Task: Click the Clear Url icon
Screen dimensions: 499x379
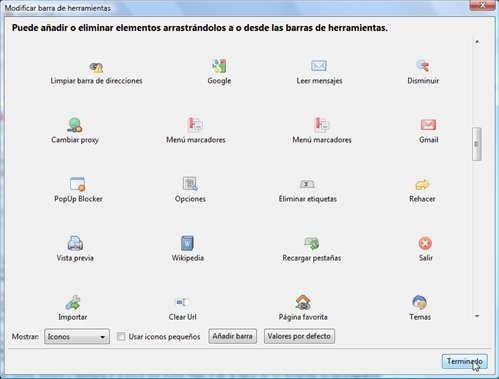Action: [x=182, y=302]
